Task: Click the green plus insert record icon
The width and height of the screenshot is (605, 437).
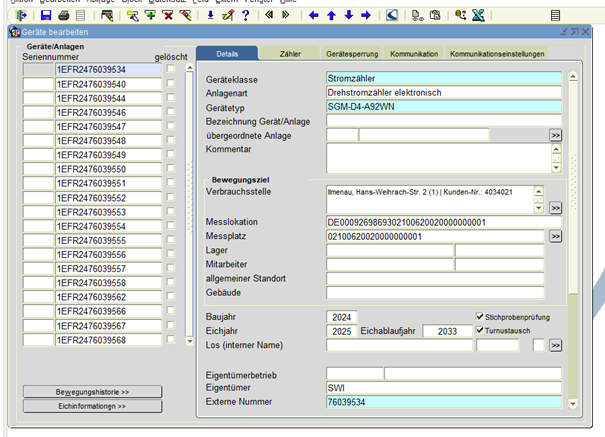Action: [x=150, y=16]
